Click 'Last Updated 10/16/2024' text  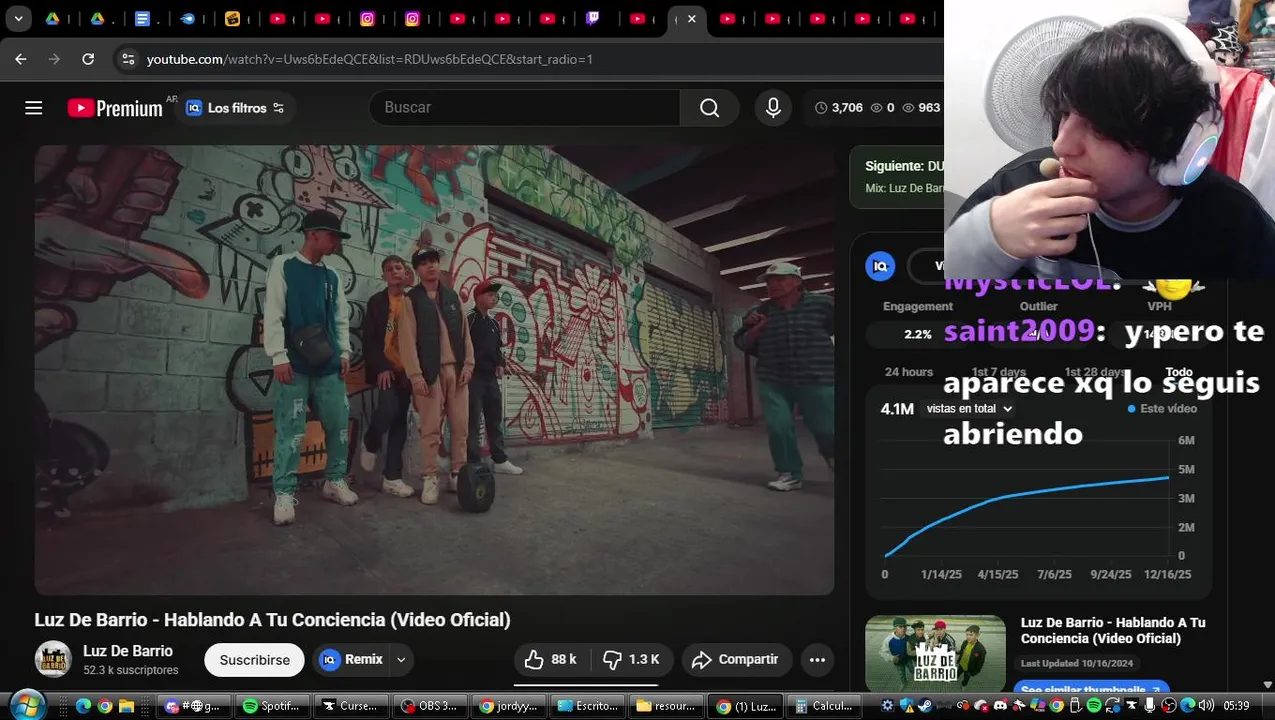(1076, 663)
